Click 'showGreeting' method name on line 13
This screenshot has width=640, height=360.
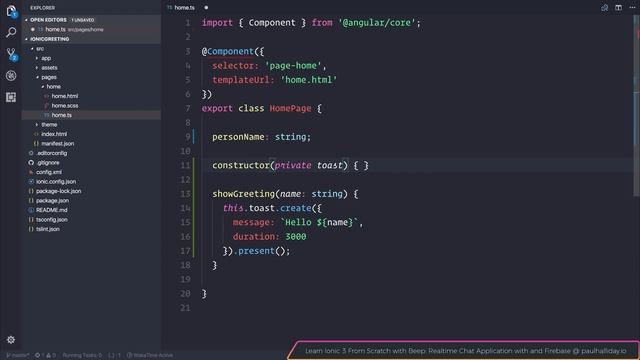pos(243,194)
